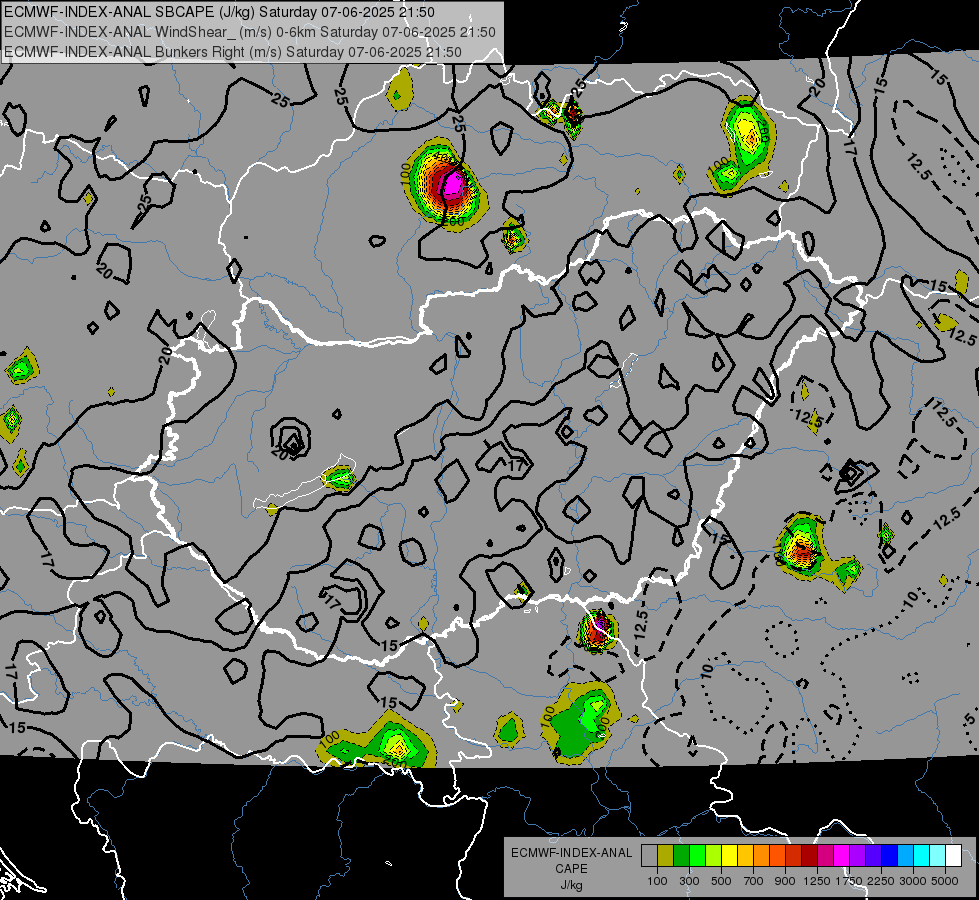Viewport: 979px width, 900px height.
Task: Choose the 1750 legend scale value
Action: (849, 881)
